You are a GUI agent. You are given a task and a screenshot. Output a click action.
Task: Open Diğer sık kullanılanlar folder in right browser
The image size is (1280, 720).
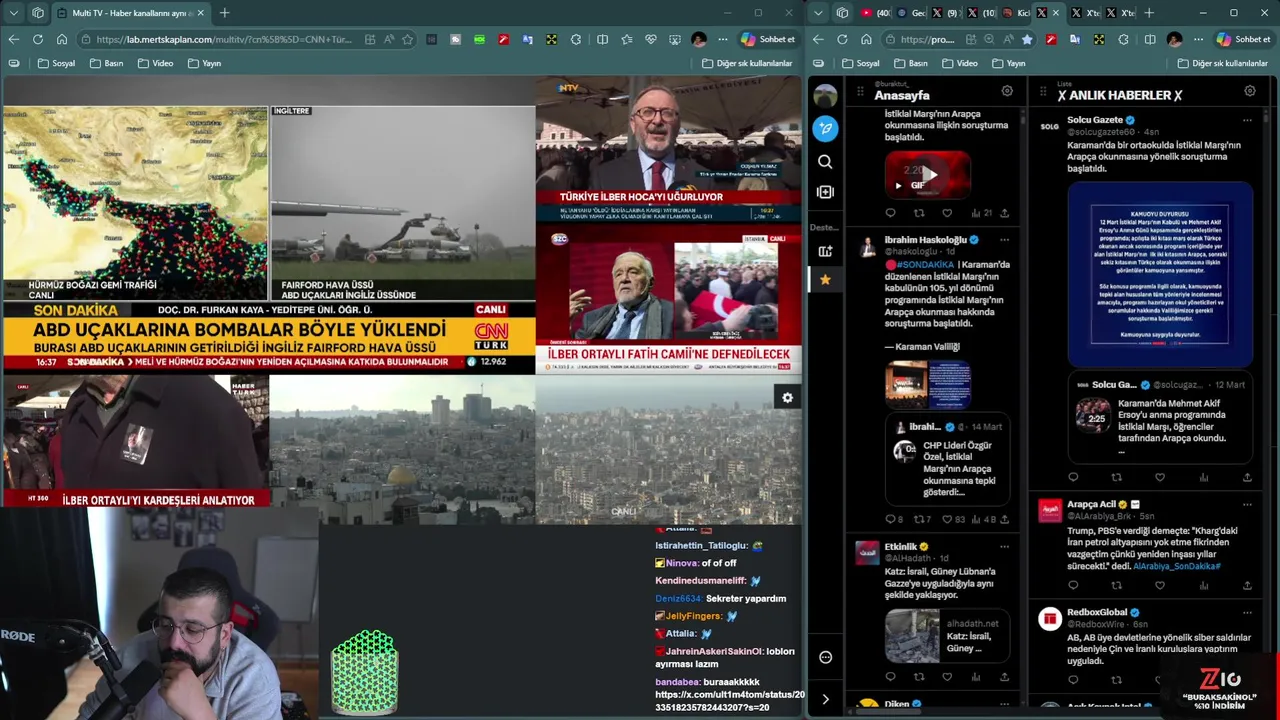pyautogui.click(x=1222, y=63)
